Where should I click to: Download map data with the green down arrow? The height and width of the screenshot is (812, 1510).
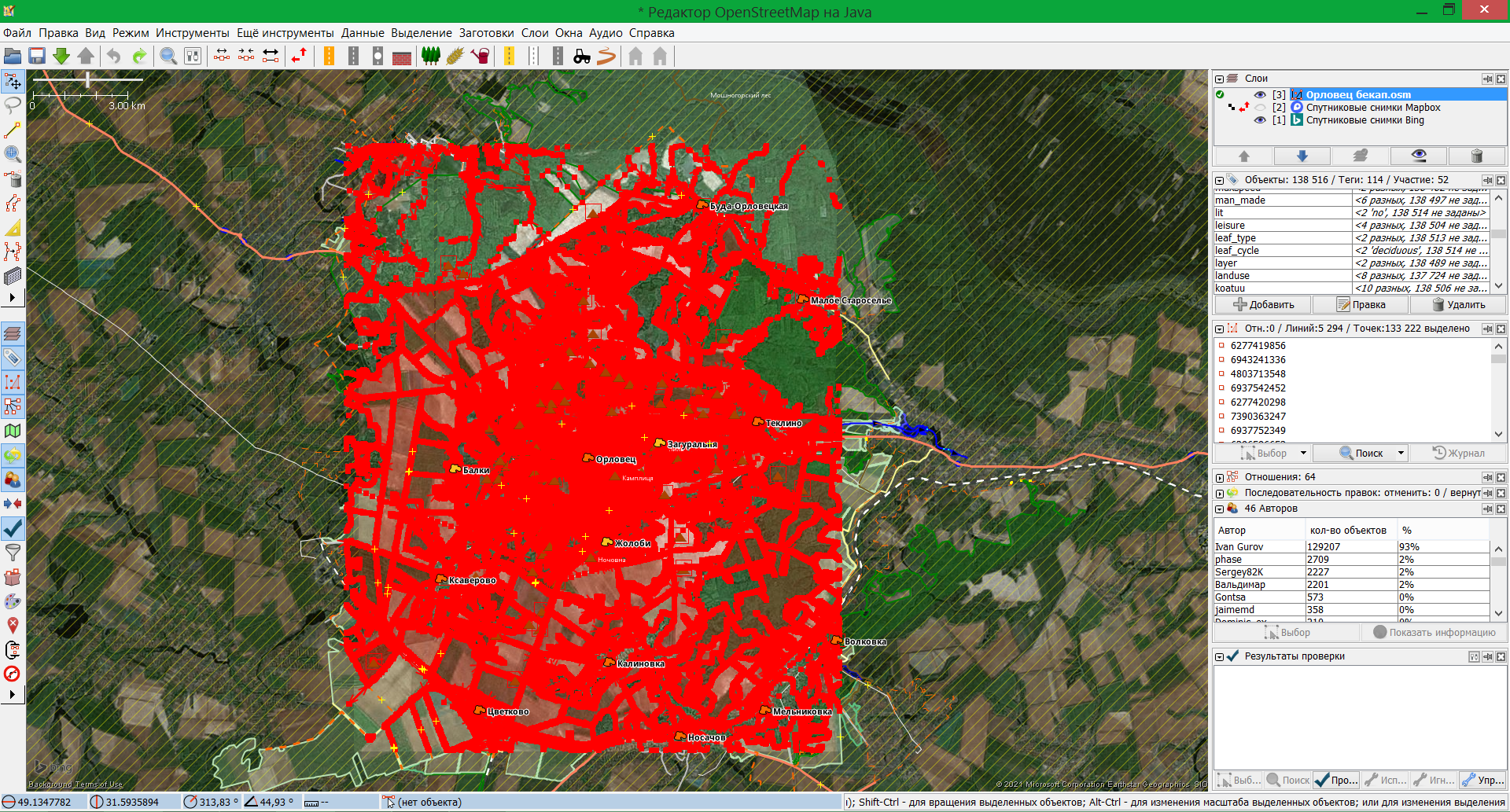(x=61, y=56)
